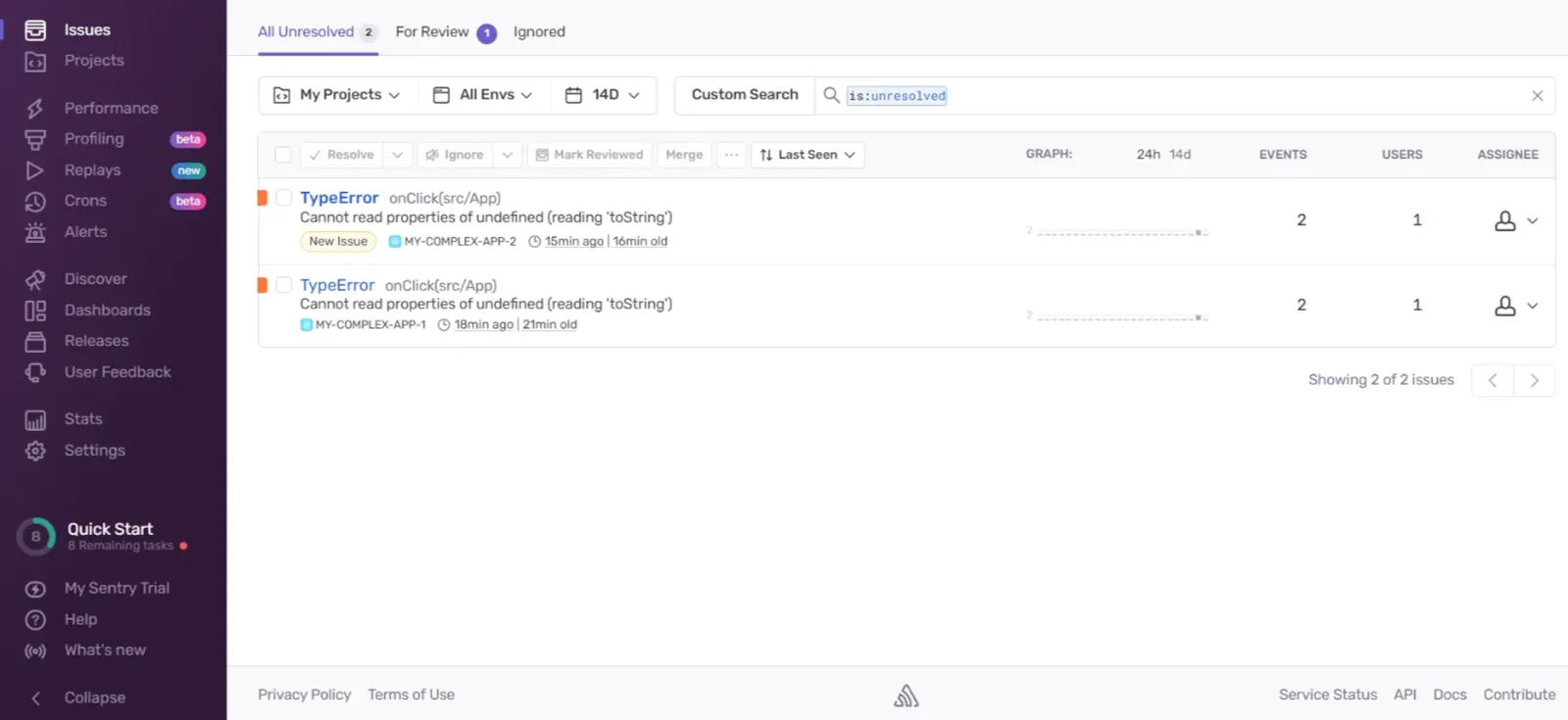Click the event graph for MY-COMPLEX-APP-1 issue

pyautogui.click(x=1117, y=314)
